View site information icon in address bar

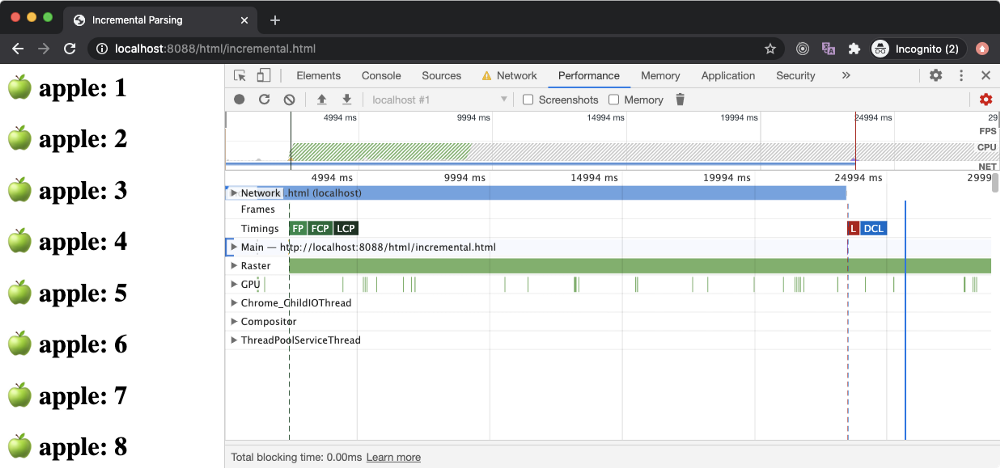pyautogui.click(x=101, y=48)
